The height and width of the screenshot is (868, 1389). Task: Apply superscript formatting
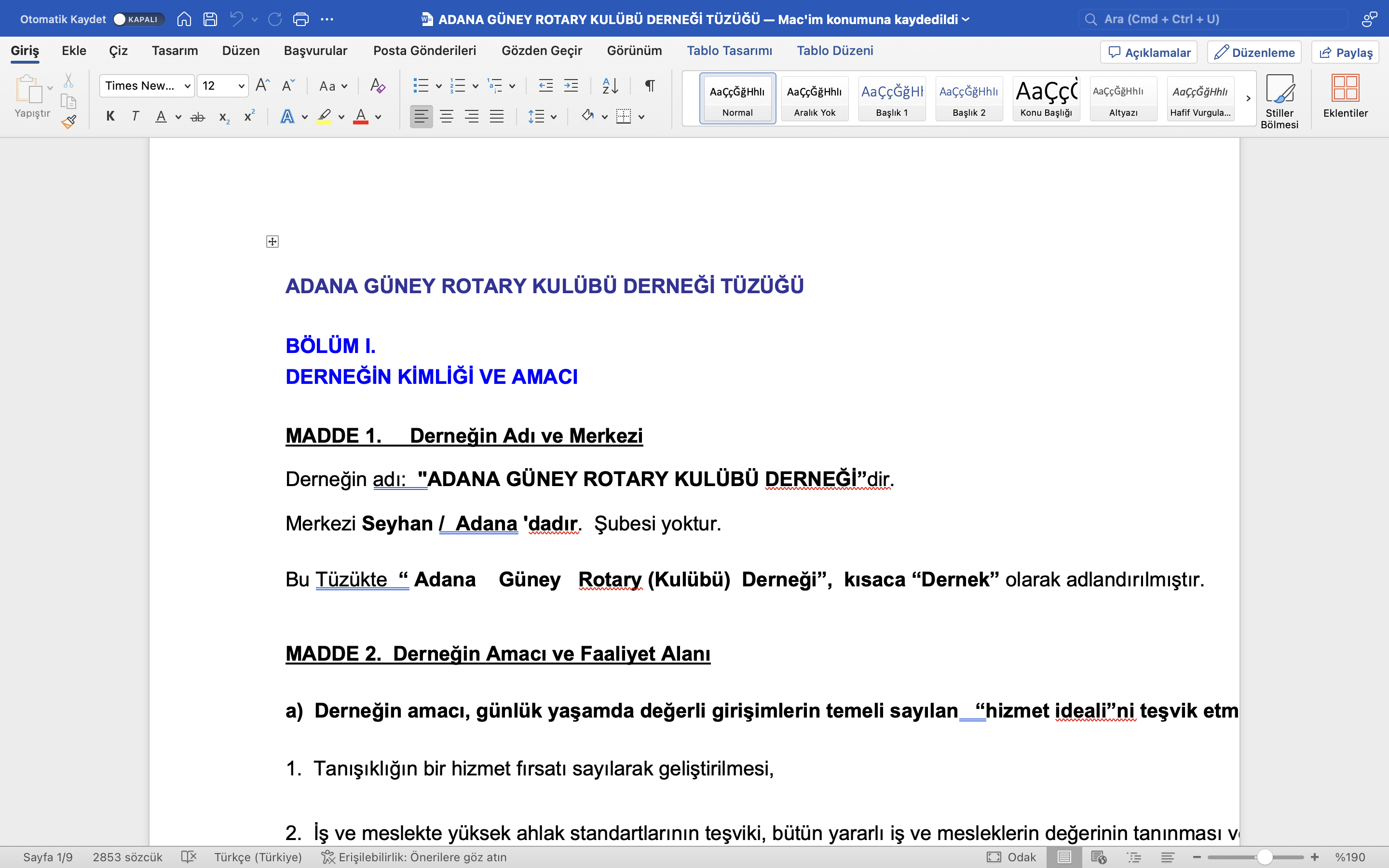point(249,116)
